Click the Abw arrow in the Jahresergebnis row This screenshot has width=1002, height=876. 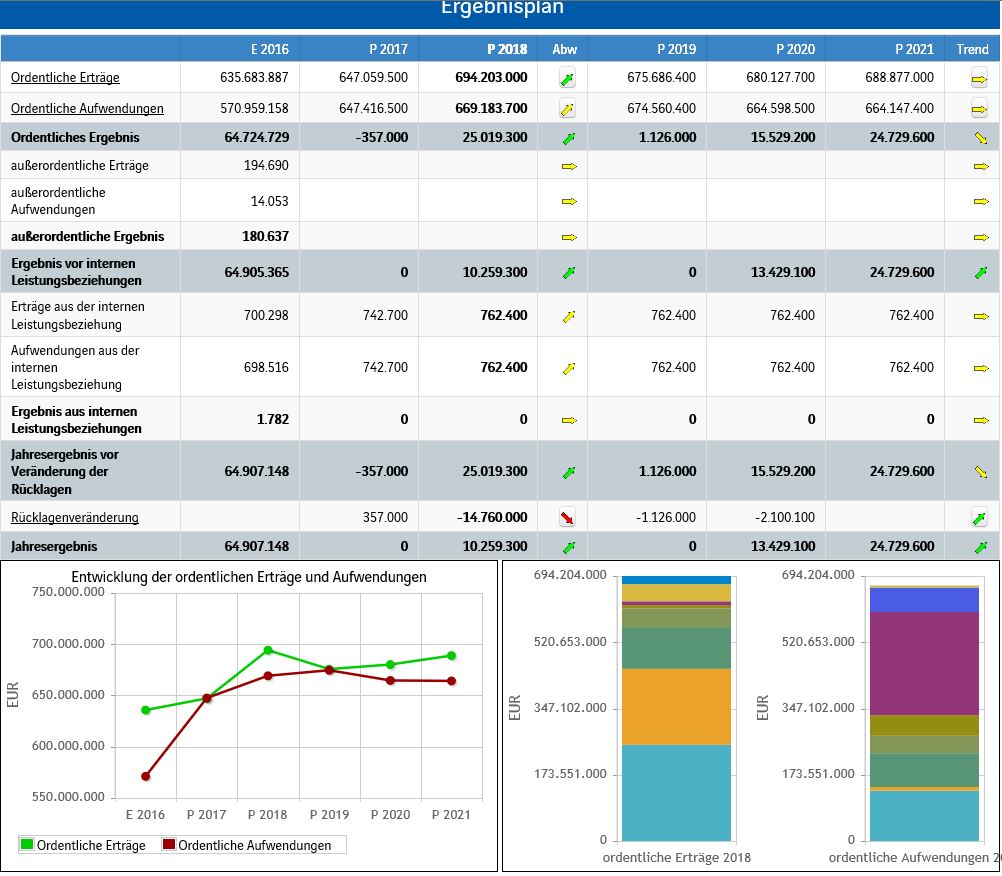coord(569,548)
